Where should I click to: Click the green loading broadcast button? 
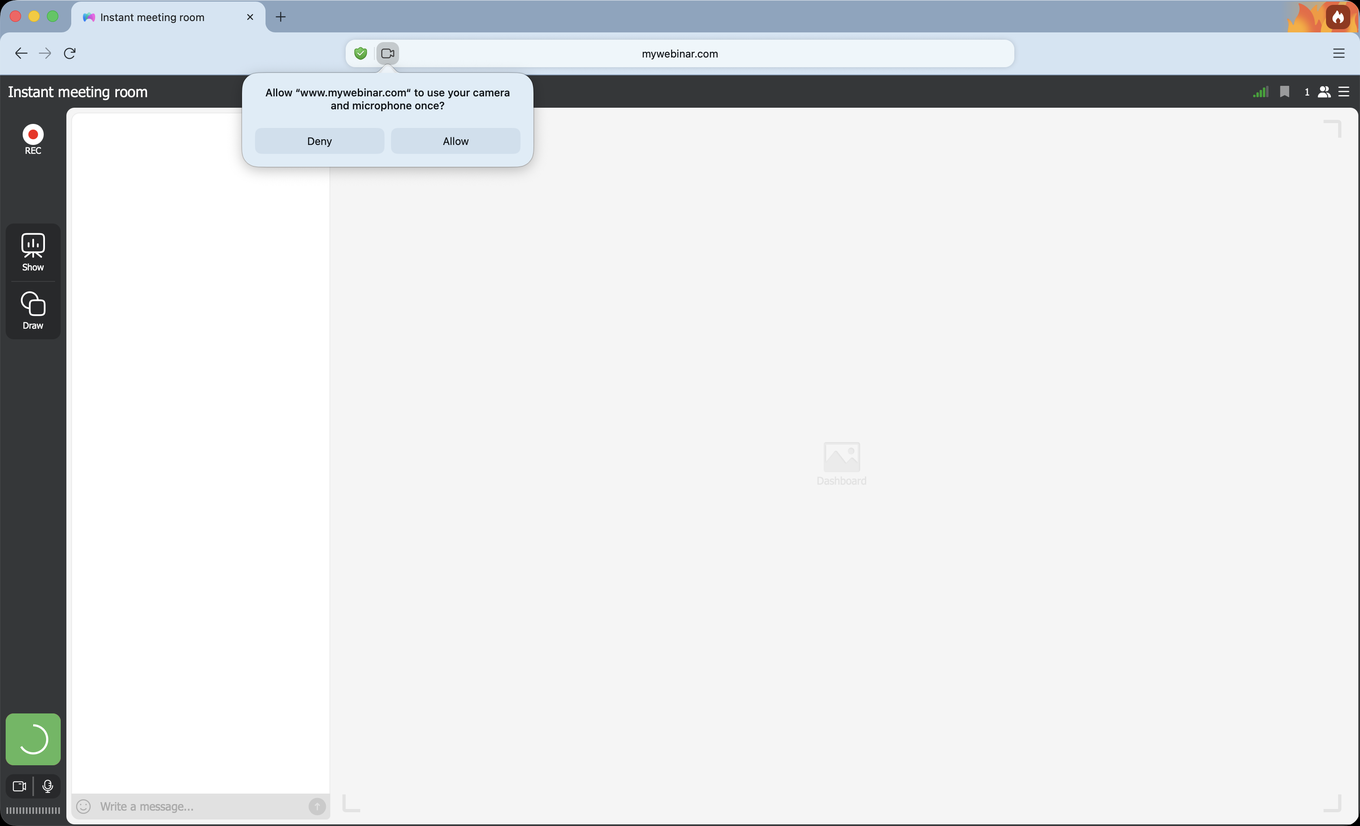point(33,739)
